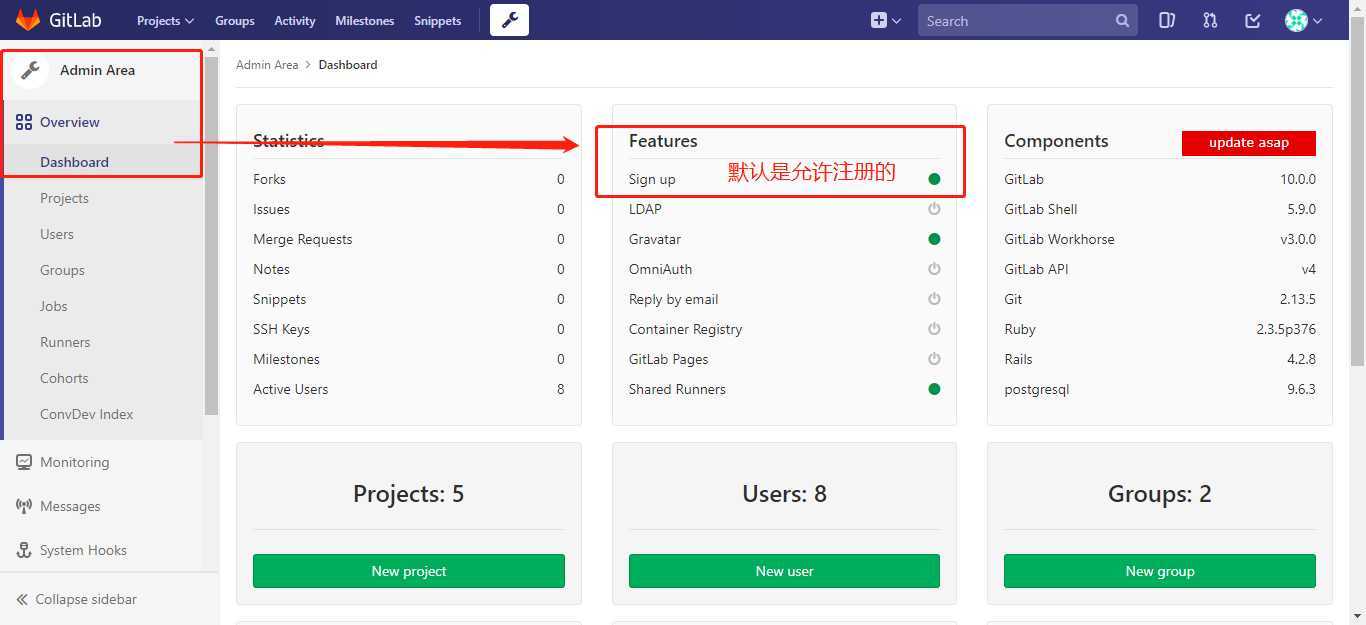Open Snippets in top navigation
The image size is (1366, 625).
(x=438, y=20)
